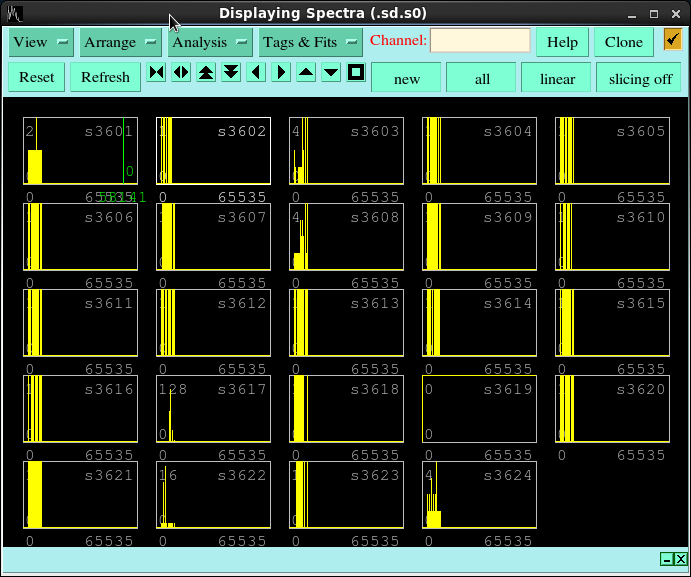Open the Arrange dropdown menu
This screenshot has height=577, width=691.
120,42
